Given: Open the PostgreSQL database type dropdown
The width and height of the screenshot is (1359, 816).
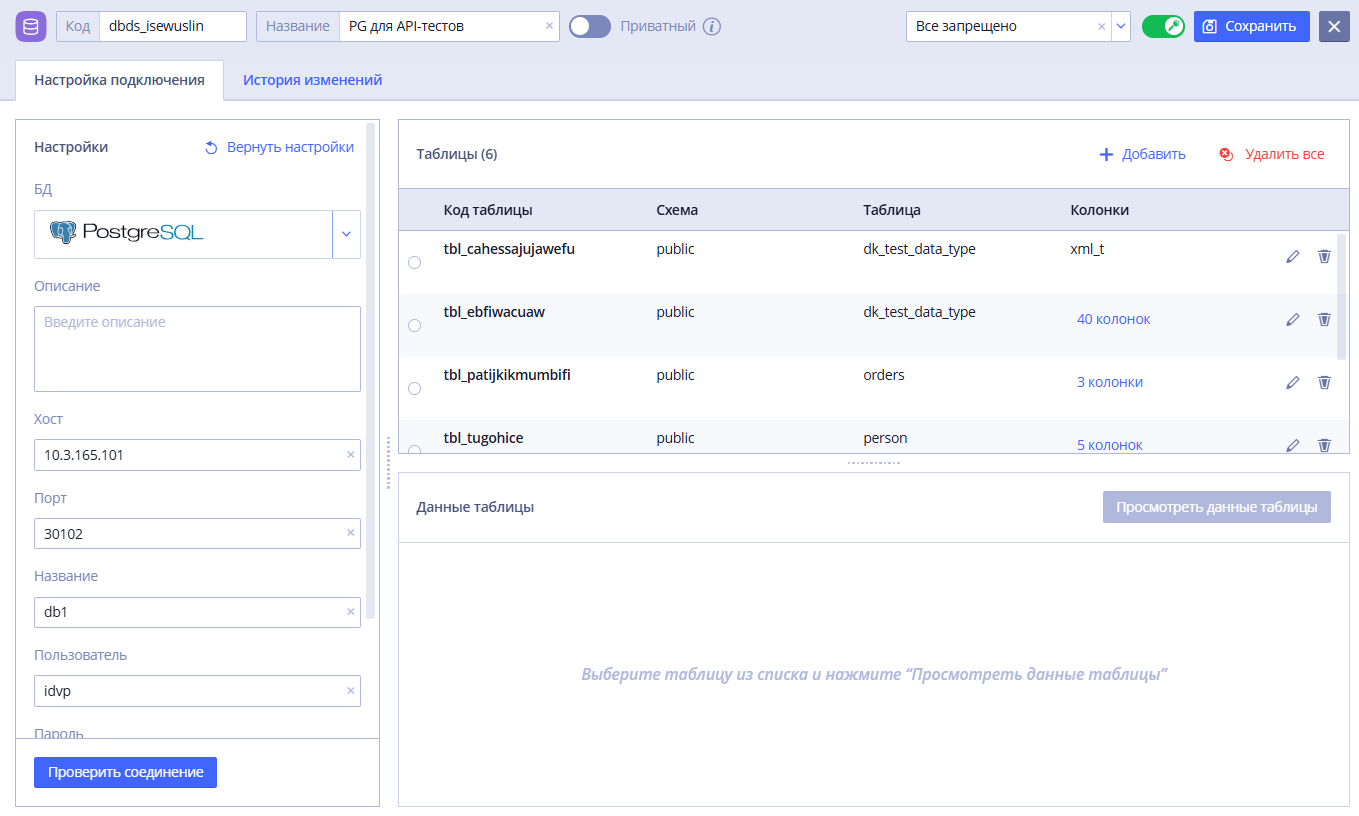Looking at the screenshot, I should 346,234.
